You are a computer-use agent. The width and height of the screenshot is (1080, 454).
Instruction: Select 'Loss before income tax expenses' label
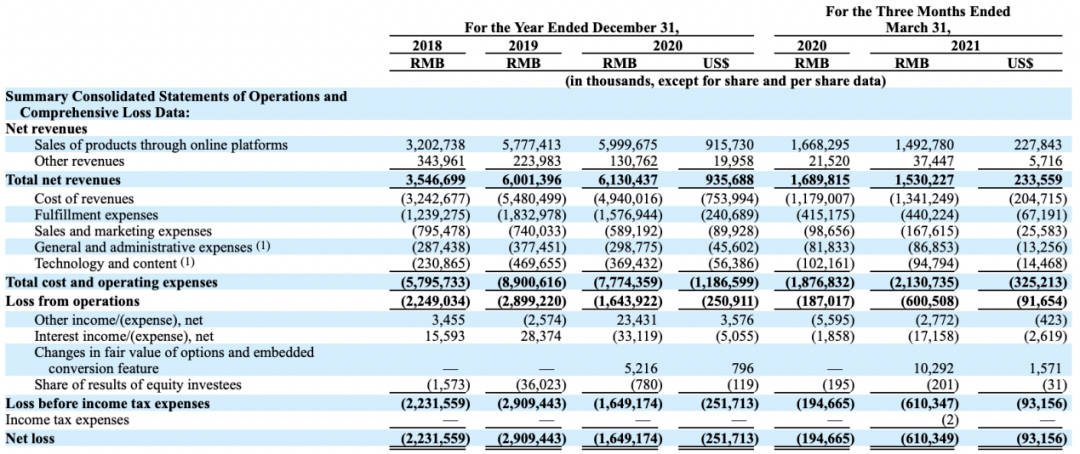coord(107,403)
